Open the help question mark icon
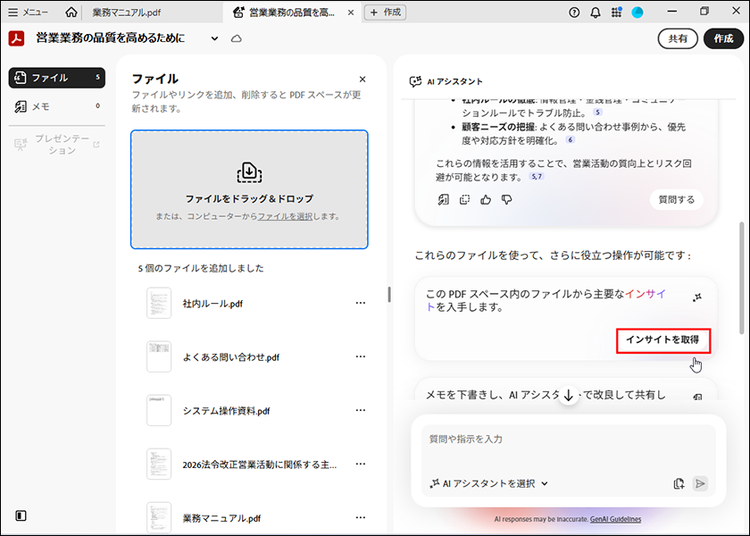750x536 pixels. click(x=574, y=12)
